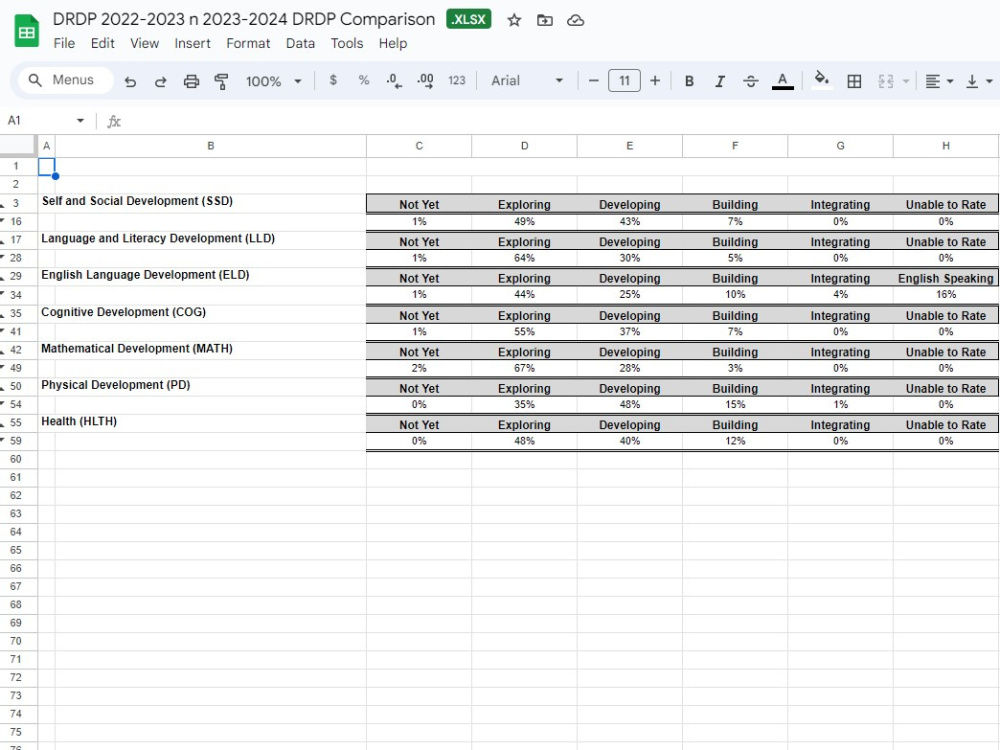The width and height of the screenshot is (1000, 750).
Task: Select 'Mathematical Development (MATH)' cell
Action: 210,350
